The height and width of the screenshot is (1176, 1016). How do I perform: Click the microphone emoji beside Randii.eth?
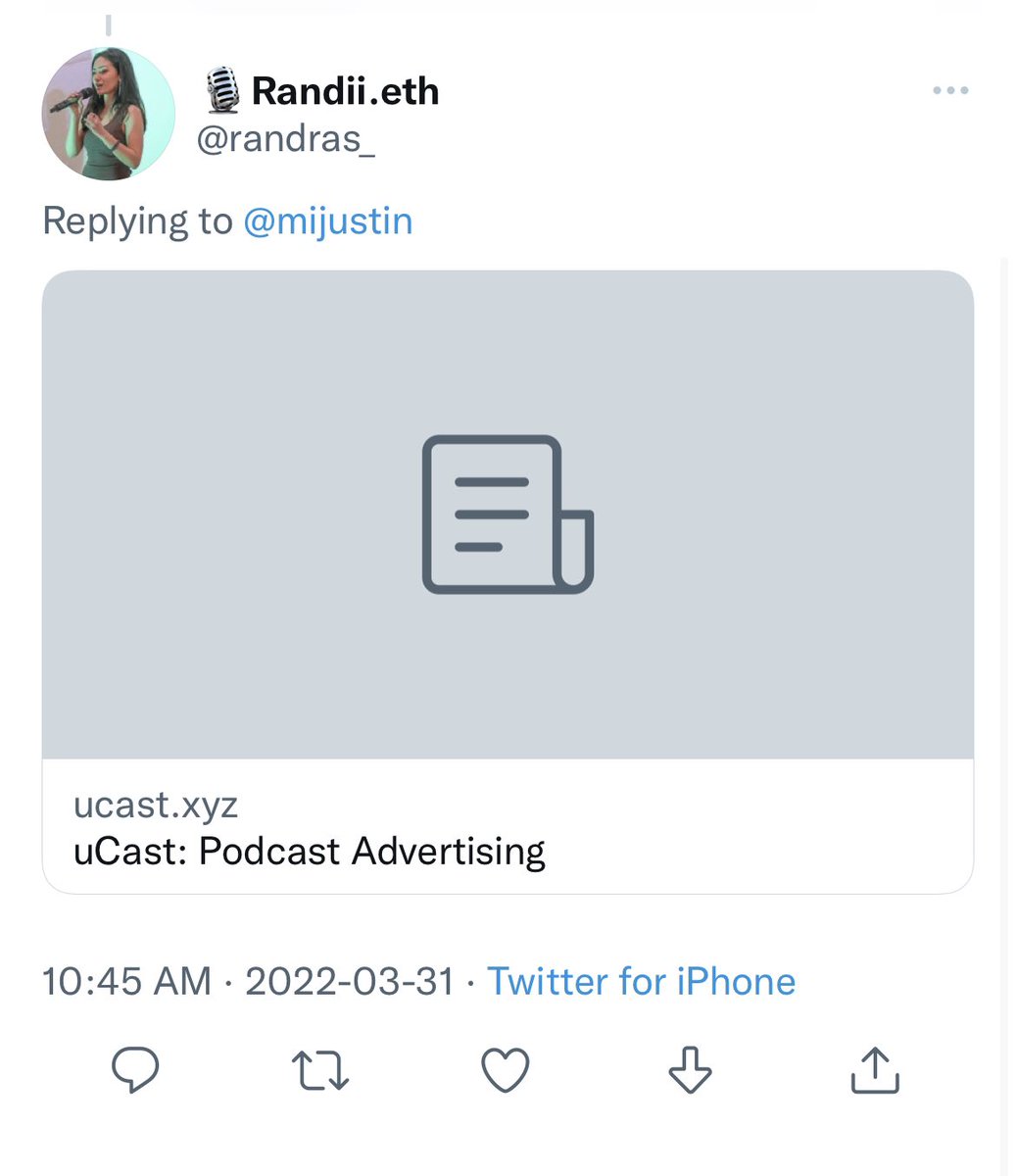223,91
